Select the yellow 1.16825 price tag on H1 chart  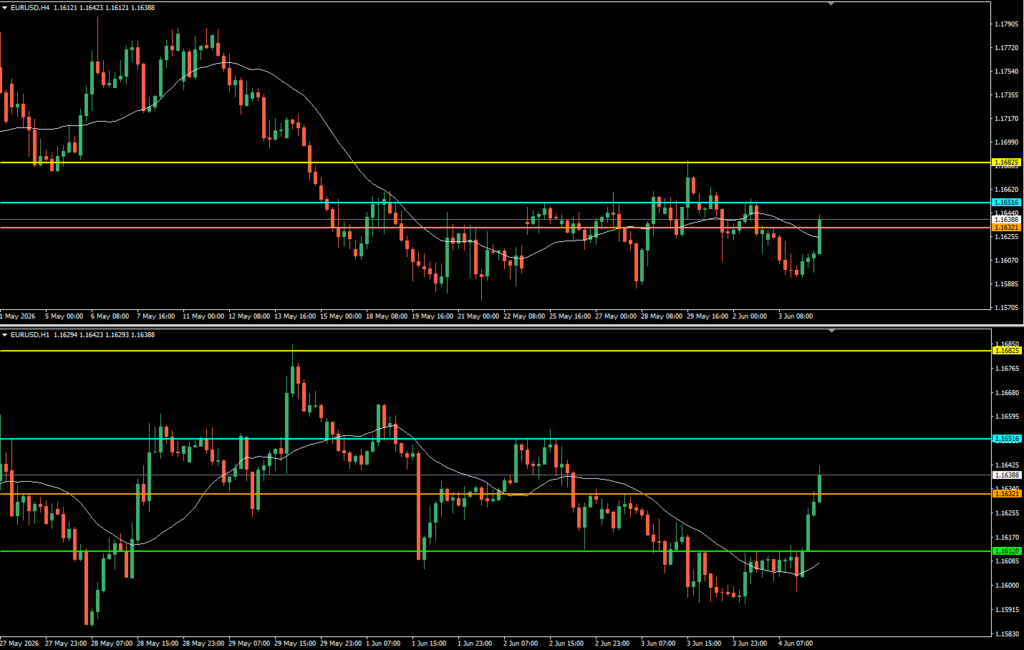coord(1006,351)
